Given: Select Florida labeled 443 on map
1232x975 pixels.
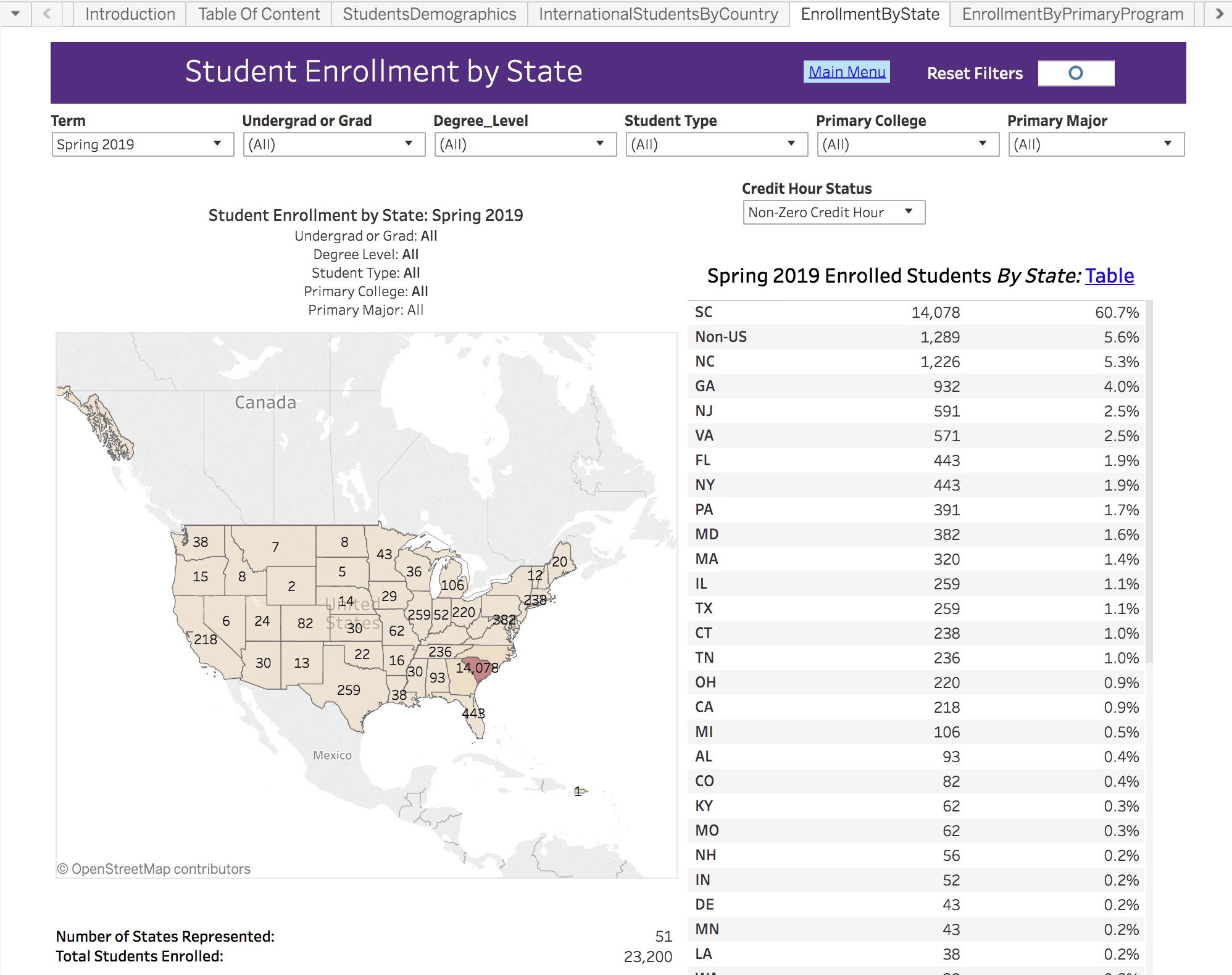Looking at the screenshot, I should click(473, 713).
